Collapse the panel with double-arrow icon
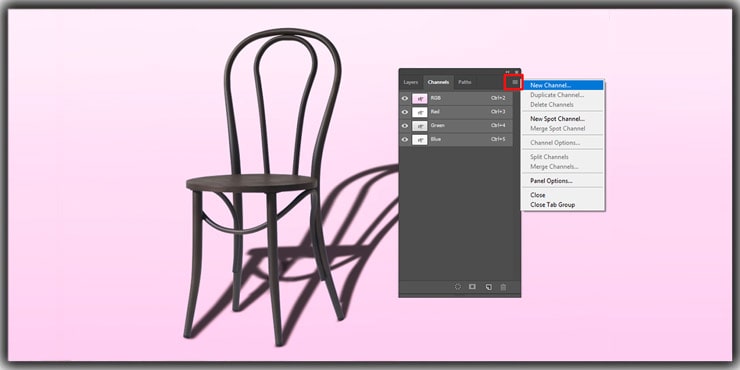Screen dimensions: 740x370 (507, 72)
